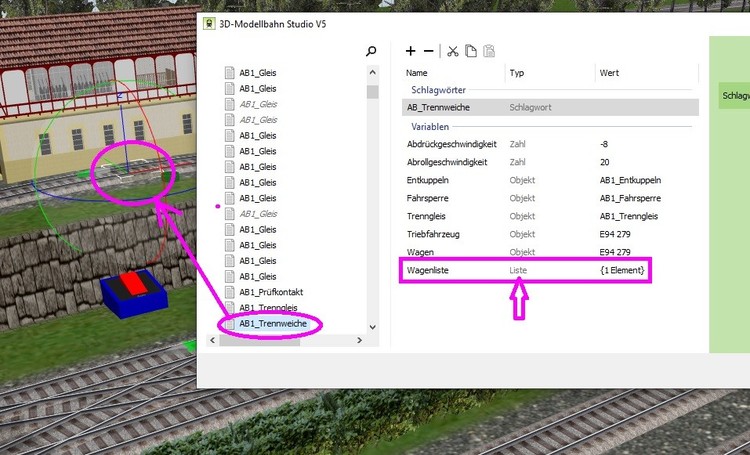The image size is (750, 455).
Task: Click the AB1_Trenngleis value in the Wert column
Action: tap(629, 216)
